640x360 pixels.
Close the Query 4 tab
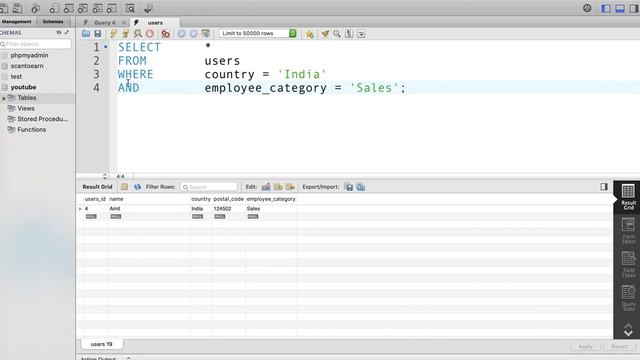[124, 23]
